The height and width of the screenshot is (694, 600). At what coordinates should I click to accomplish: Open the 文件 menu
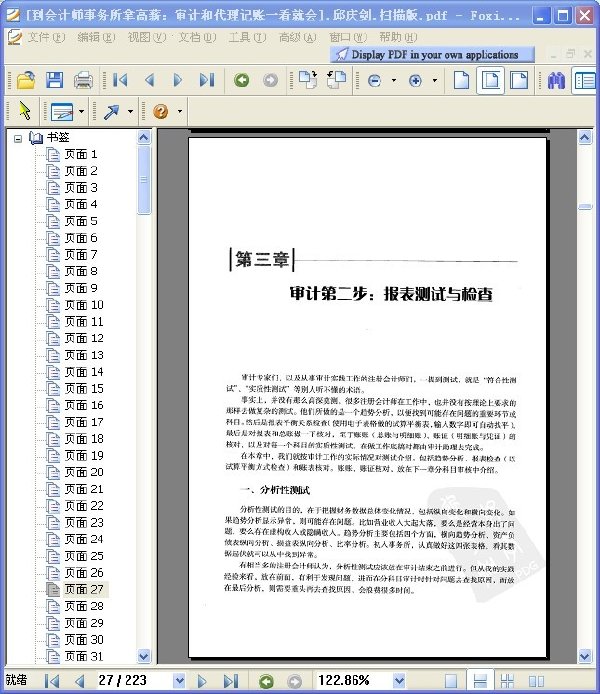[x=46, y=37]
